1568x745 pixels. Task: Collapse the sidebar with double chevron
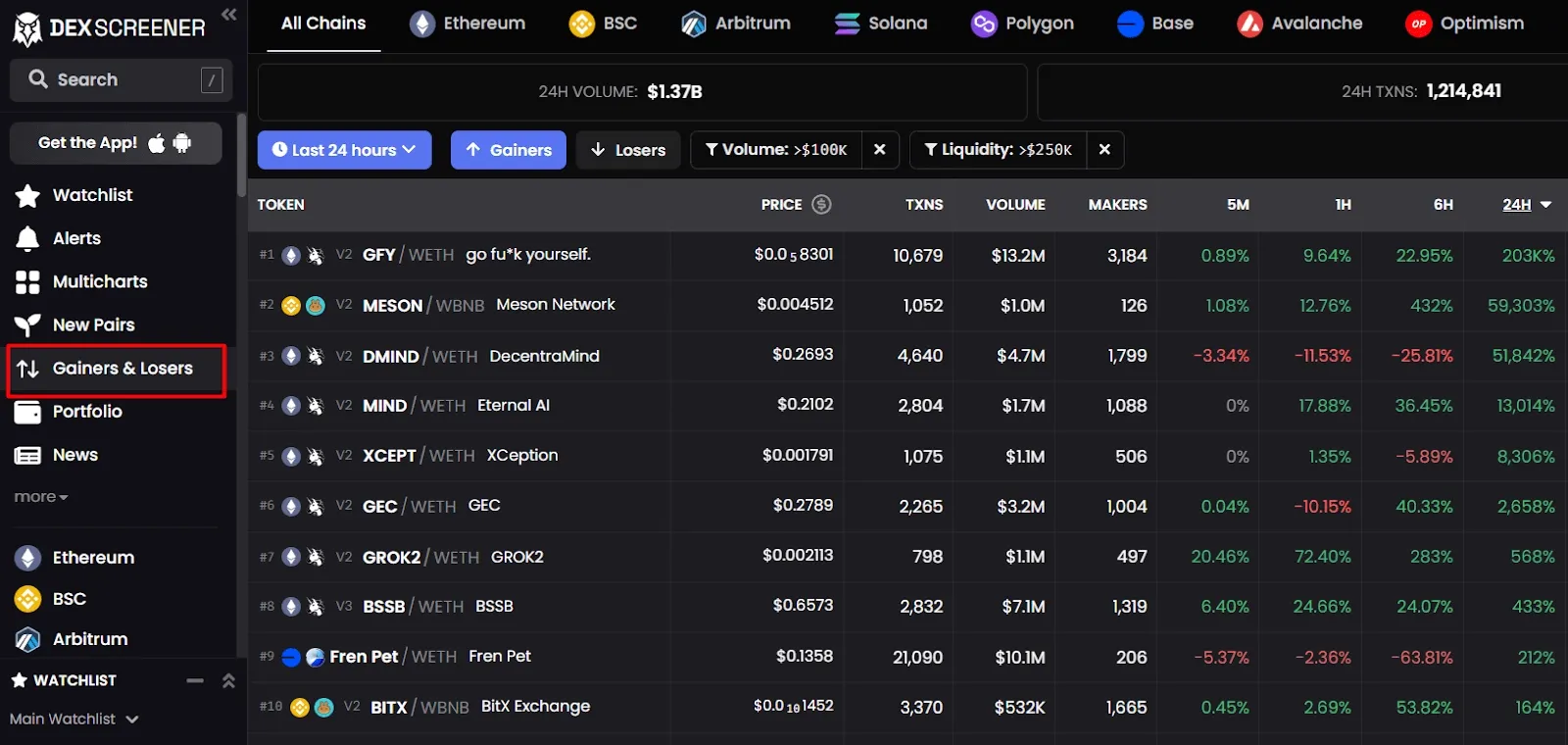click(229, 14)
